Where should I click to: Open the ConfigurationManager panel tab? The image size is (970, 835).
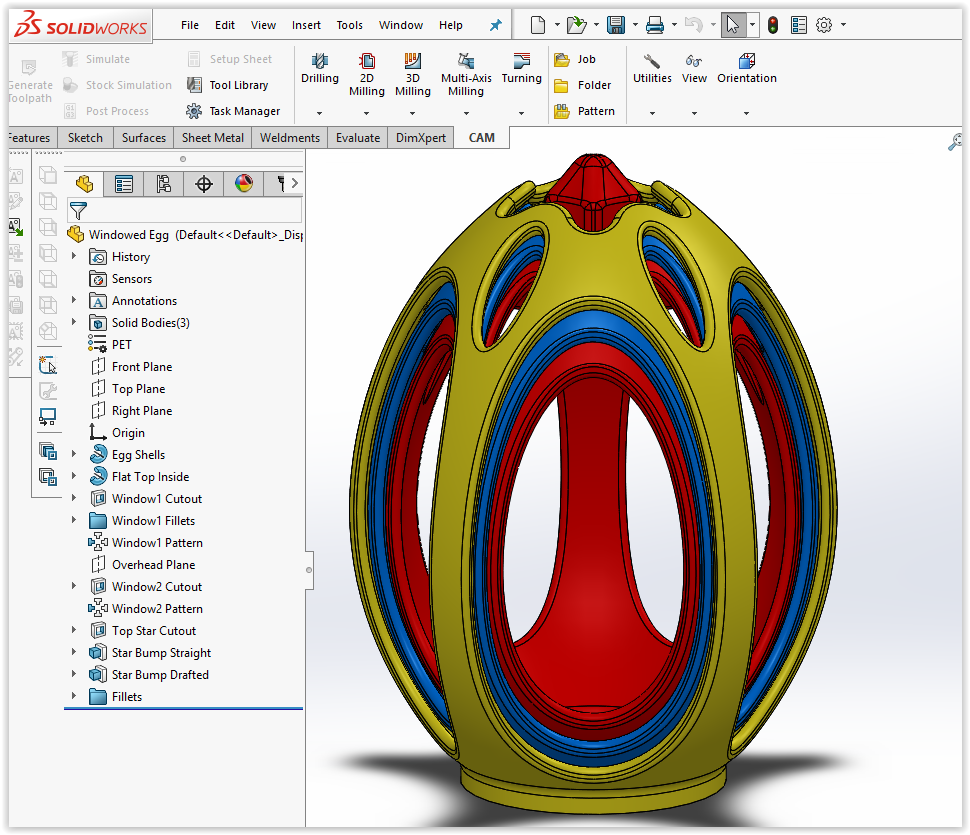pos(164,184)
